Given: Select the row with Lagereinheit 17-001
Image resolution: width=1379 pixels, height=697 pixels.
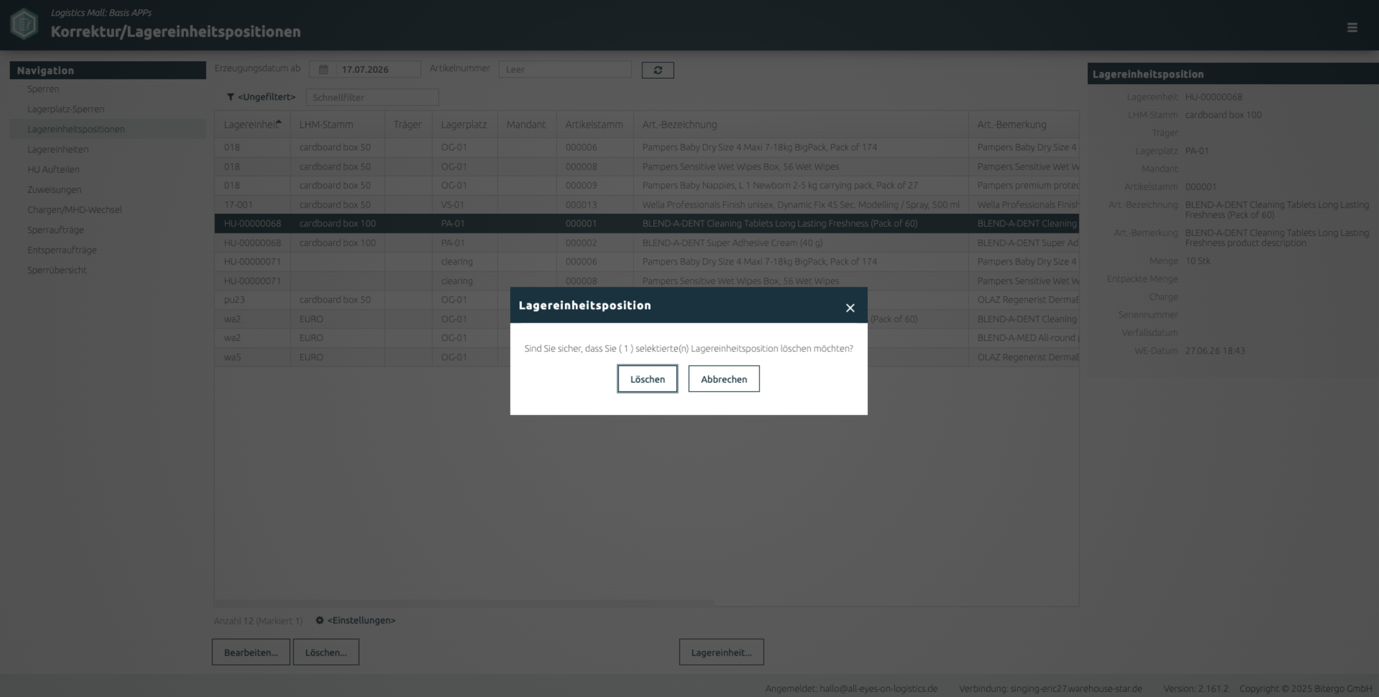Looking at the screenshot, I should click(x=646, y=204).
